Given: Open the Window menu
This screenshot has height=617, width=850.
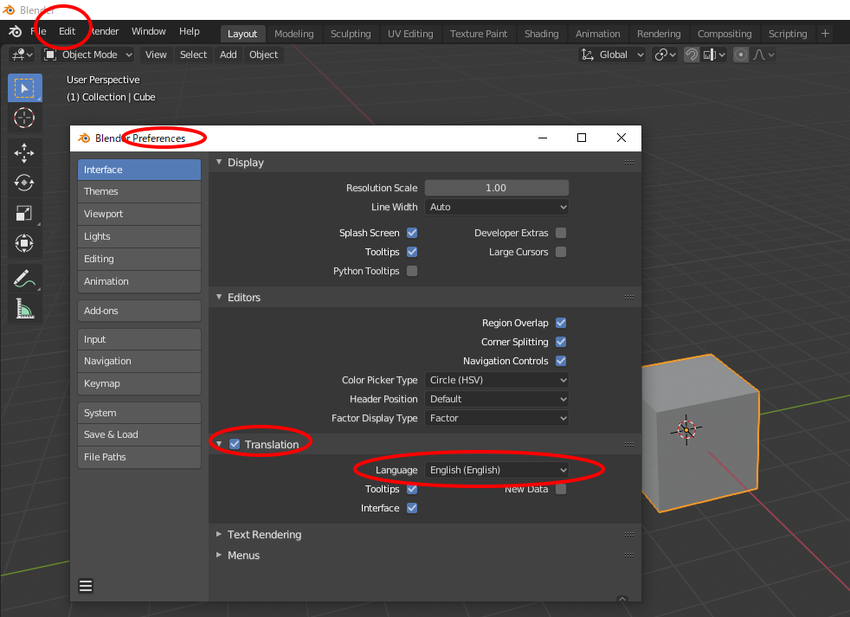Looking at the screenshot, I should coord(149,31).
